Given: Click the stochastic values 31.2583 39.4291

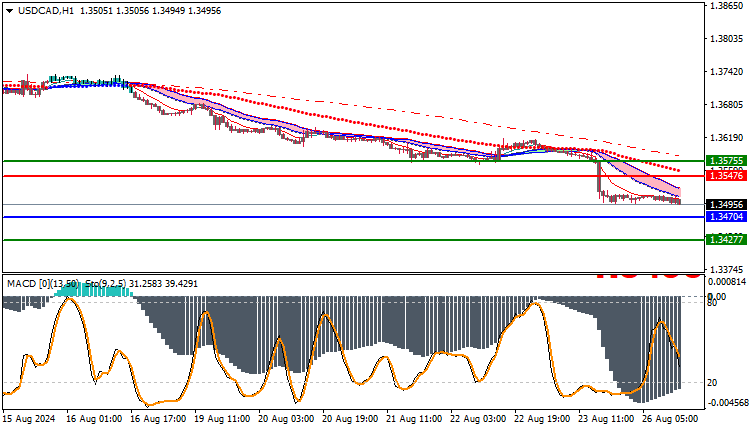Looking at the screenshot, I should tap(164, 284).
